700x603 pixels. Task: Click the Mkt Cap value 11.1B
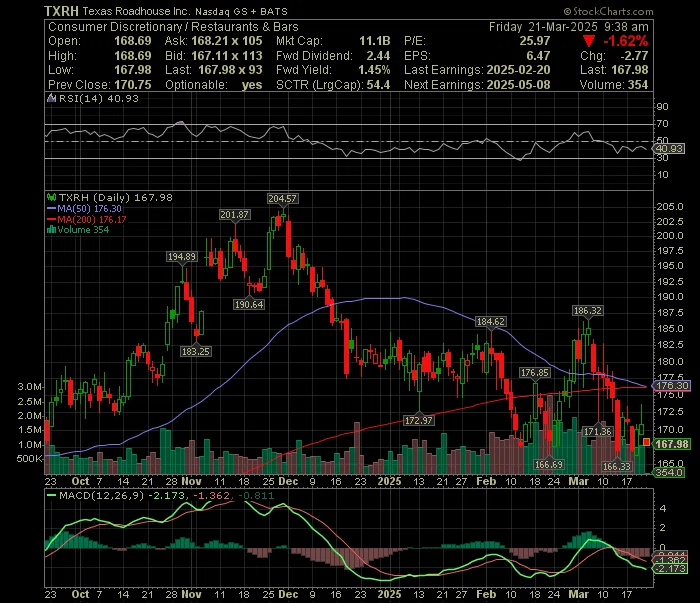(375, 41)
